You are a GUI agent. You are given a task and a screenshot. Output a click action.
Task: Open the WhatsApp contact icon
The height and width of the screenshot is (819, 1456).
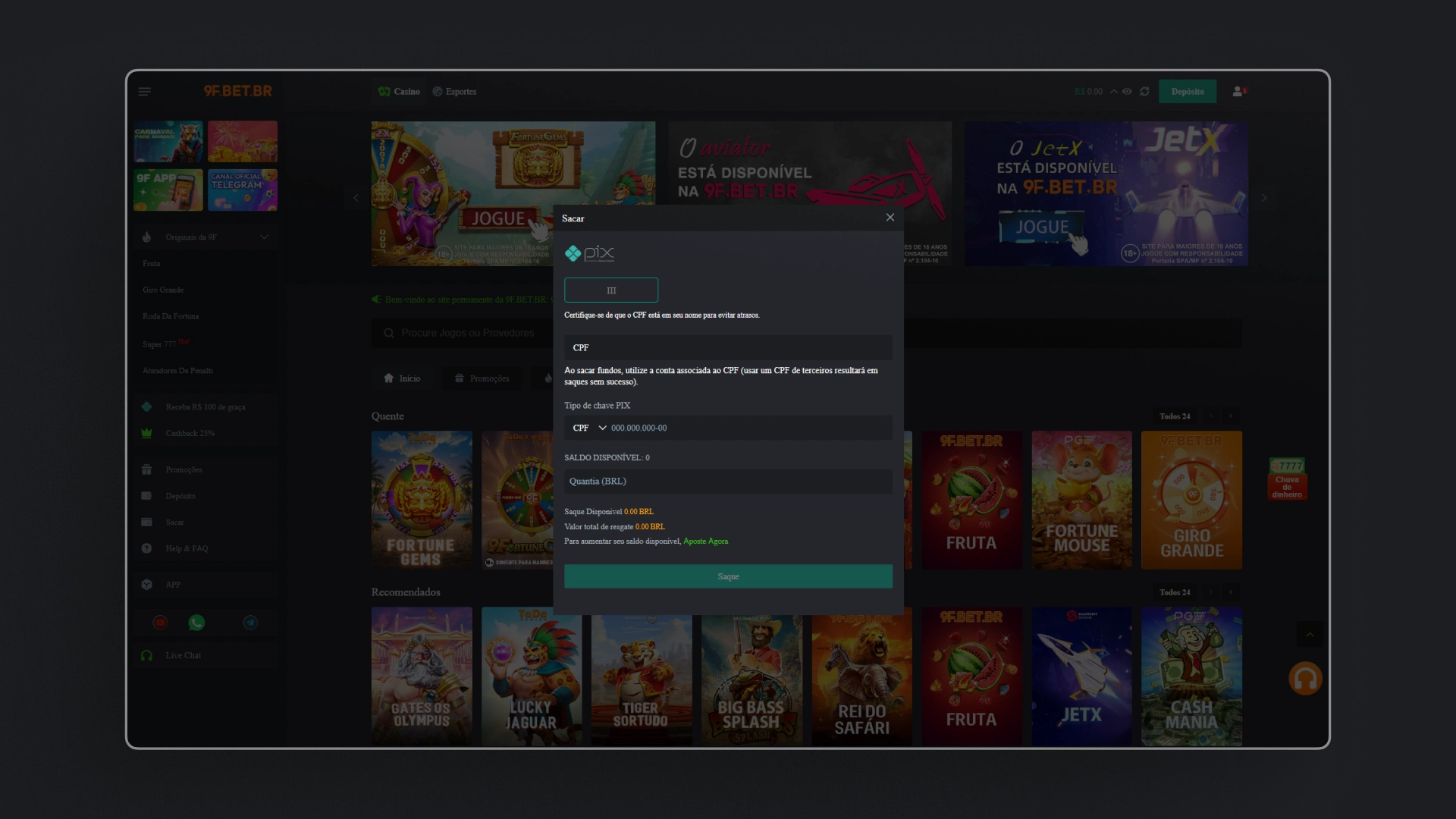click(196, 623)
